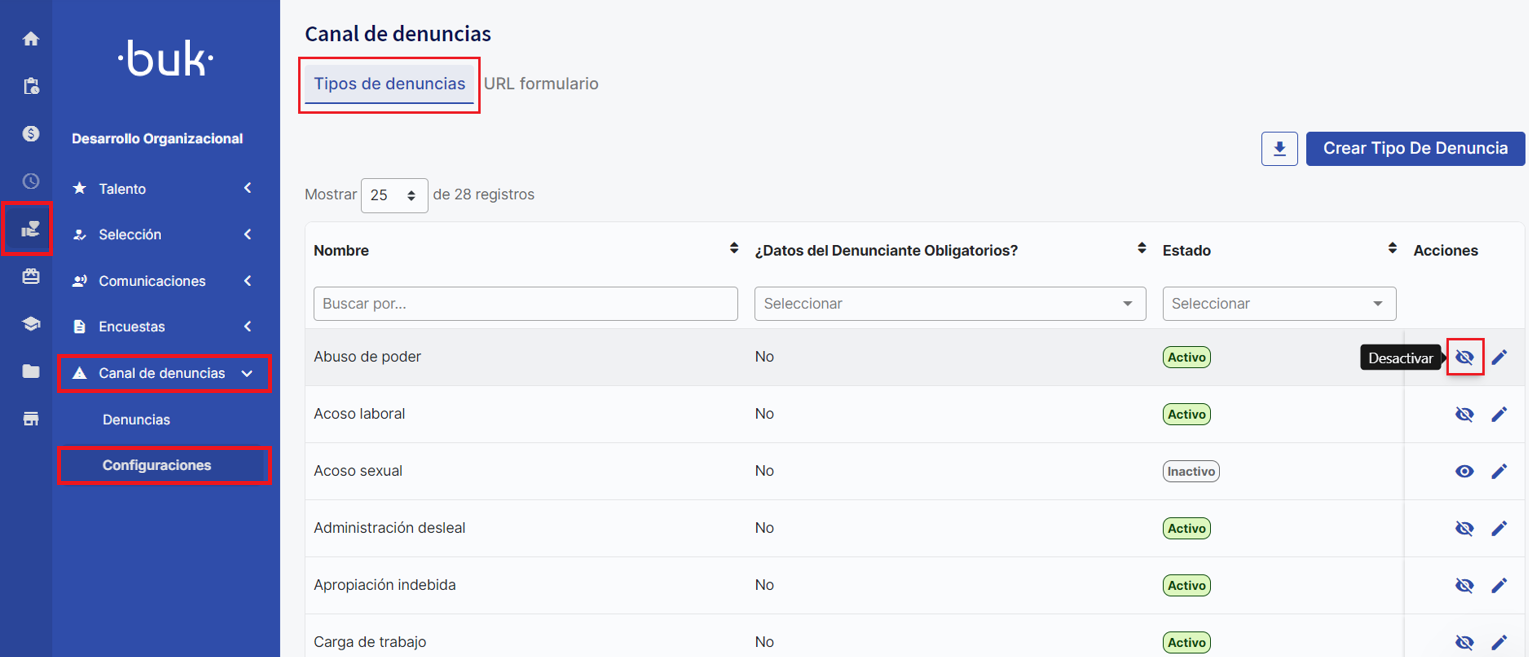Screen dimensions: 1529x657
Task: Open the dollar coin payroll icon
Action: 31,133
